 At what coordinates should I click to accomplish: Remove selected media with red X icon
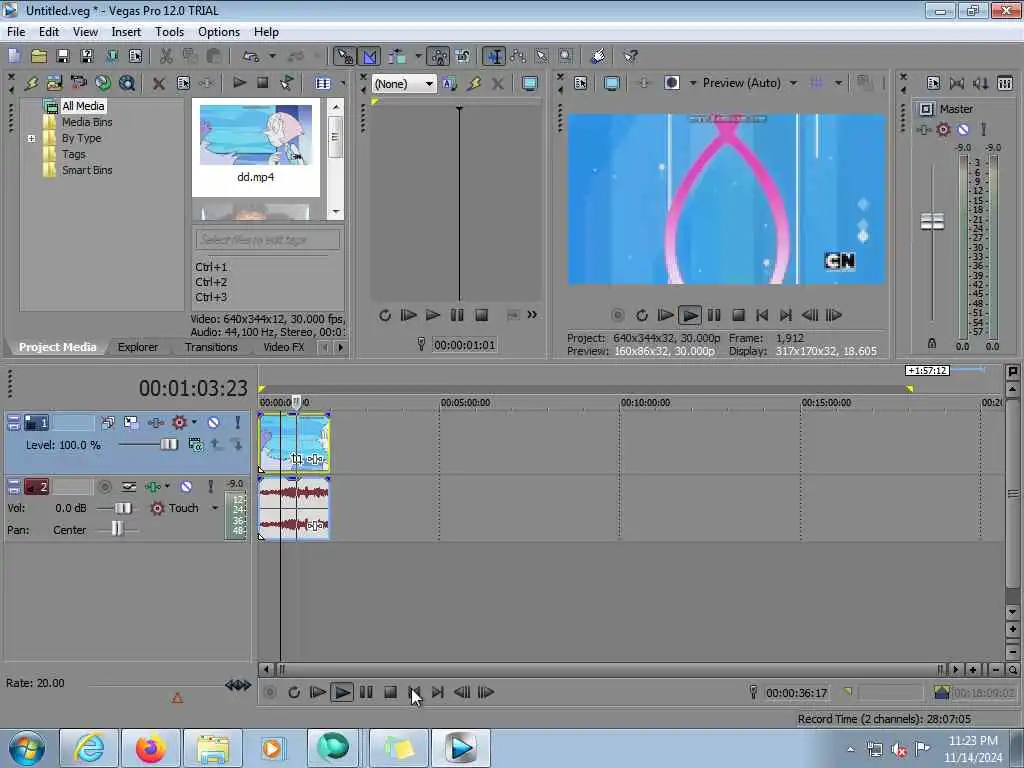pyautogui.click(x=159, y=83)
